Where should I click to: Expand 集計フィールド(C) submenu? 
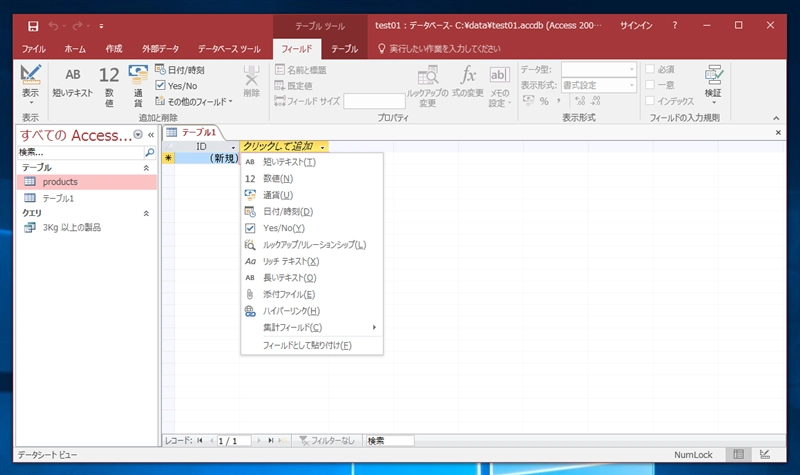tap(312, 328)
